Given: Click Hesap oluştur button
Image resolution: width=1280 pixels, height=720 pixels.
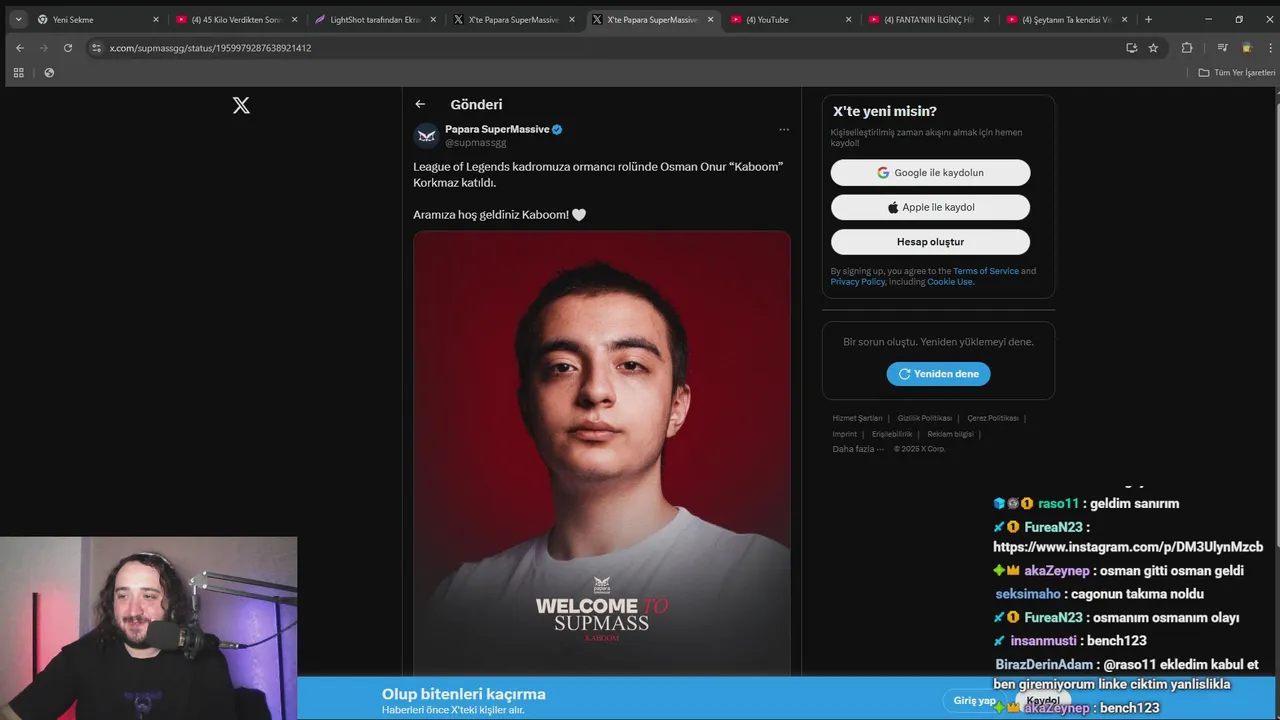Looking at the screenshot, I should point(930,242).
